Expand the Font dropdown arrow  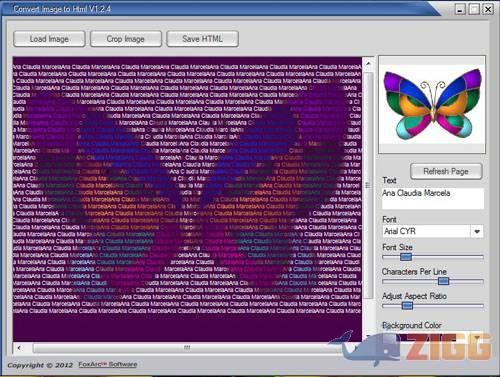pyautogui.click(x=477, y=231)
